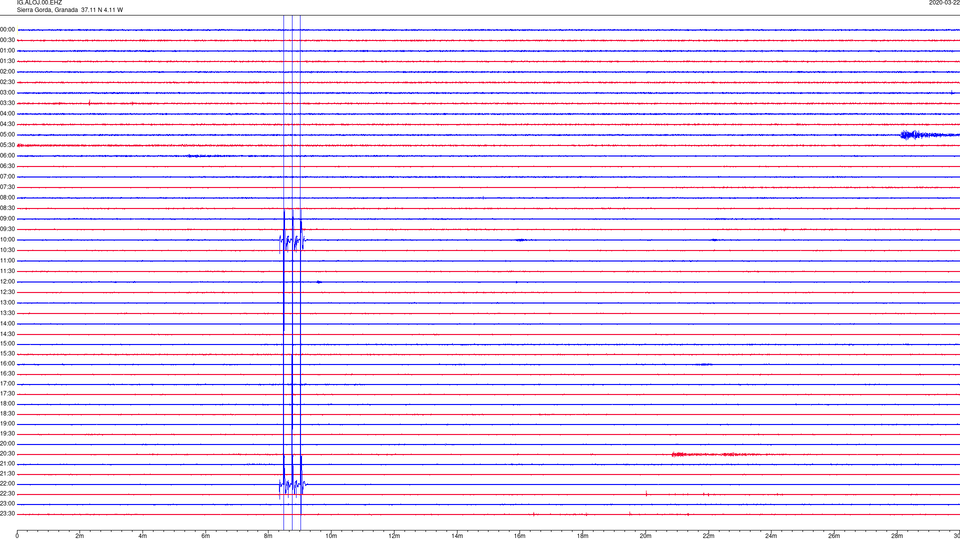The image size is (960, 540).
Task: Click the 2m tick on the minute axis
Action: pos(80,536)
